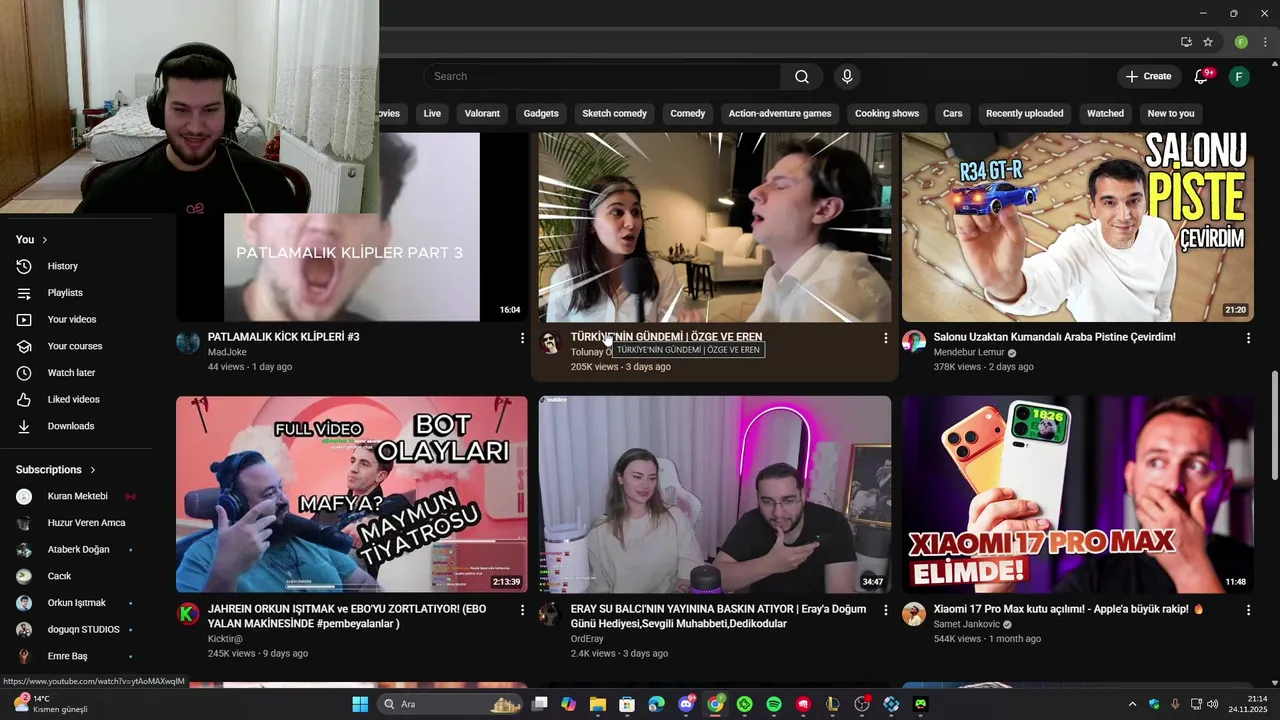This screenshot has height=720, width=1280.
Task: Open the Samet Jankovic channel avatar
Action: click(x=914, y=614)
